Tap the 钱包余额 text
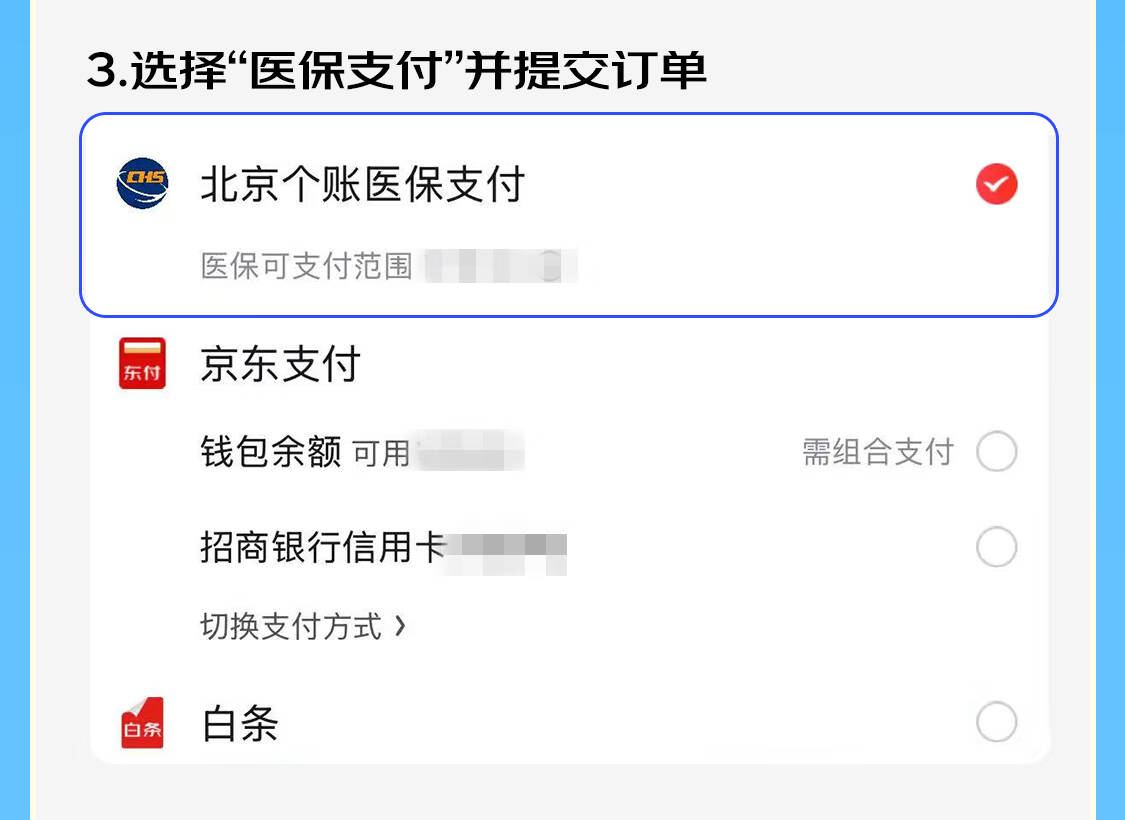The image size is (1125, 820). tap(270, 452)
